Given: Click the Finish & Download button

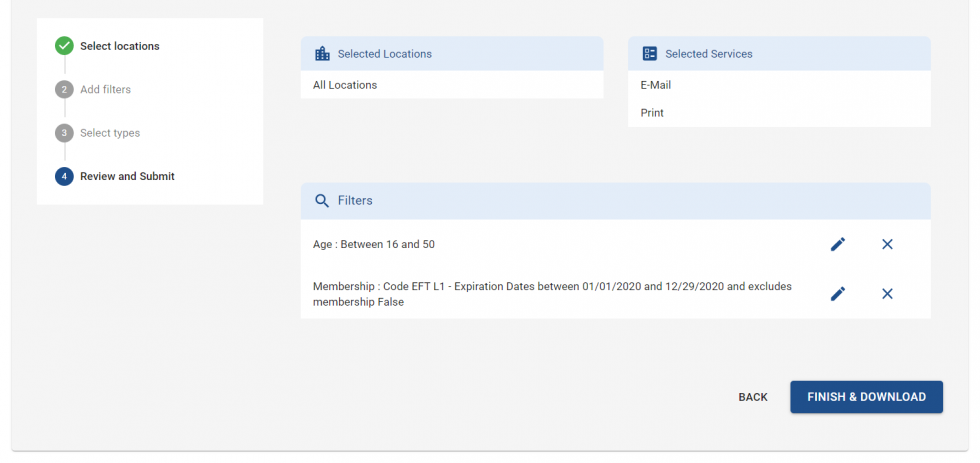Looking at the screenshot, I should [866, 397].
